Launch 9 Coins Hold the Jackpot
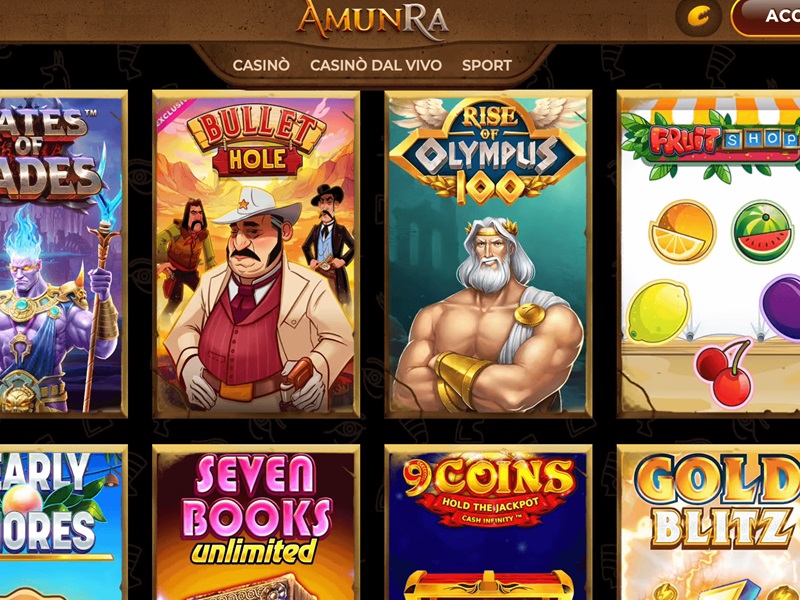Viewport: 800px width, 600px height. click(x=488, y=522)
